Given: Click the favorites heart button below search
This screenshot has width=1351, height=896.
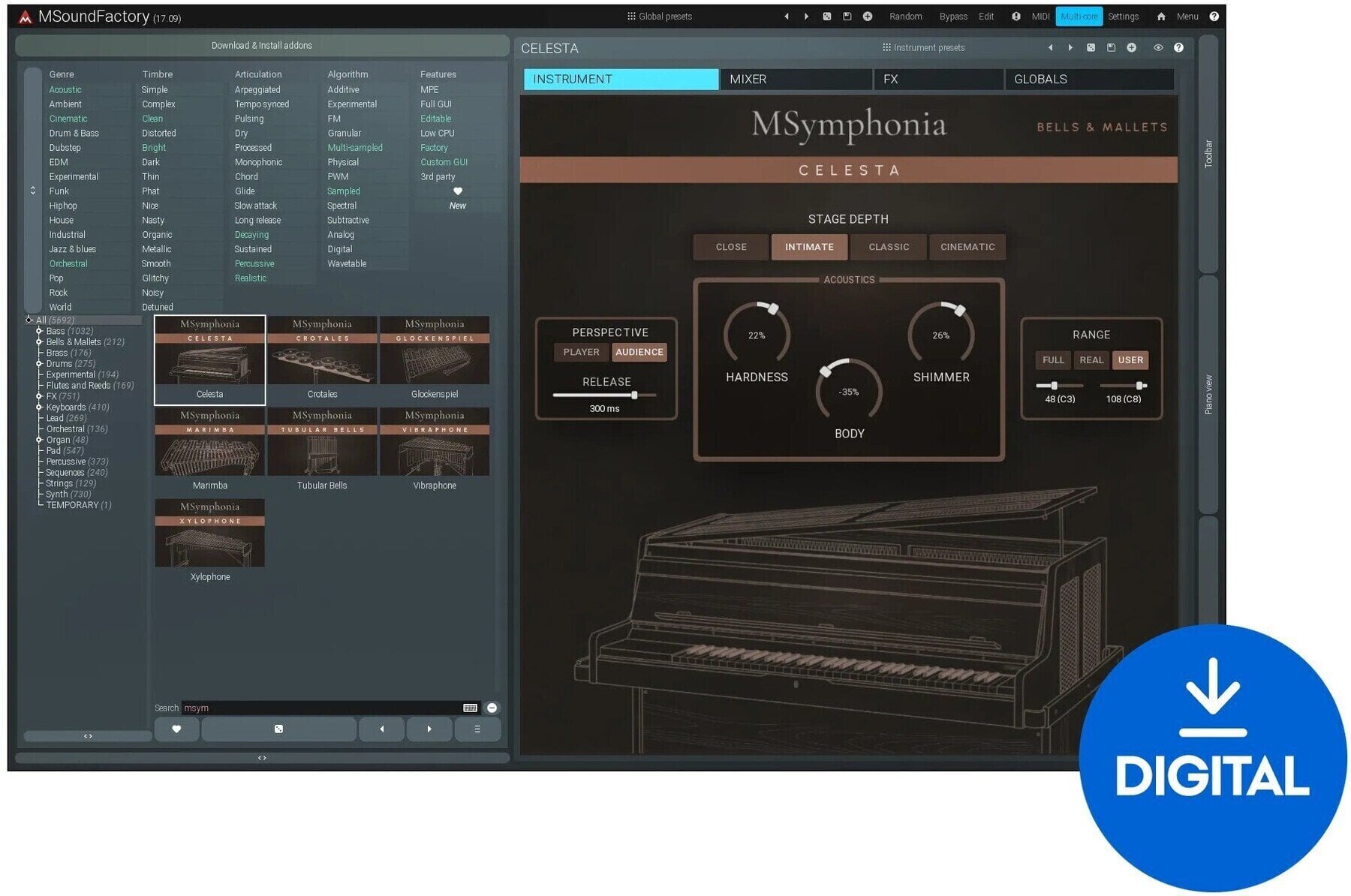Looking at the screenshot, I should coord(176,729).
